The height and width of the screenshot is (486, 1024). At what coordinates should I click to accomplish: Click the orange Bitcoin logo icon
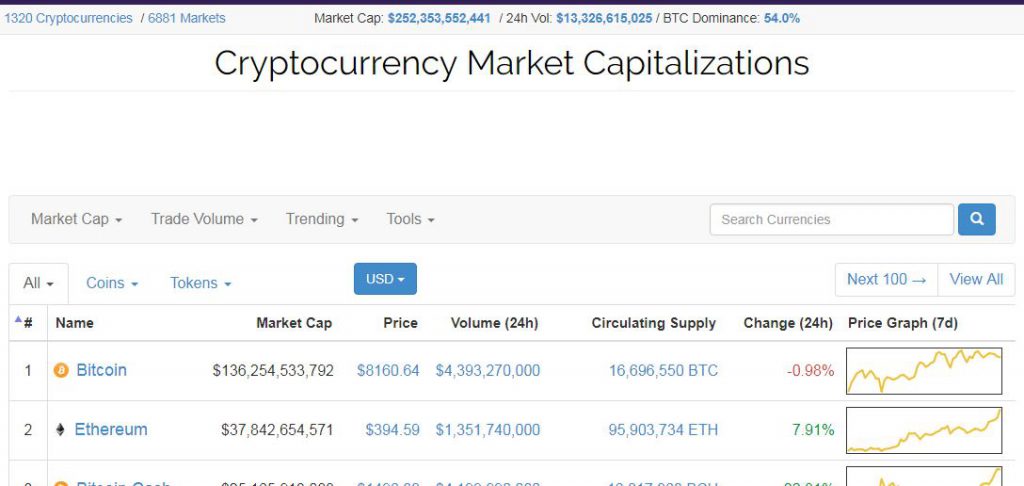click(61, 371)
